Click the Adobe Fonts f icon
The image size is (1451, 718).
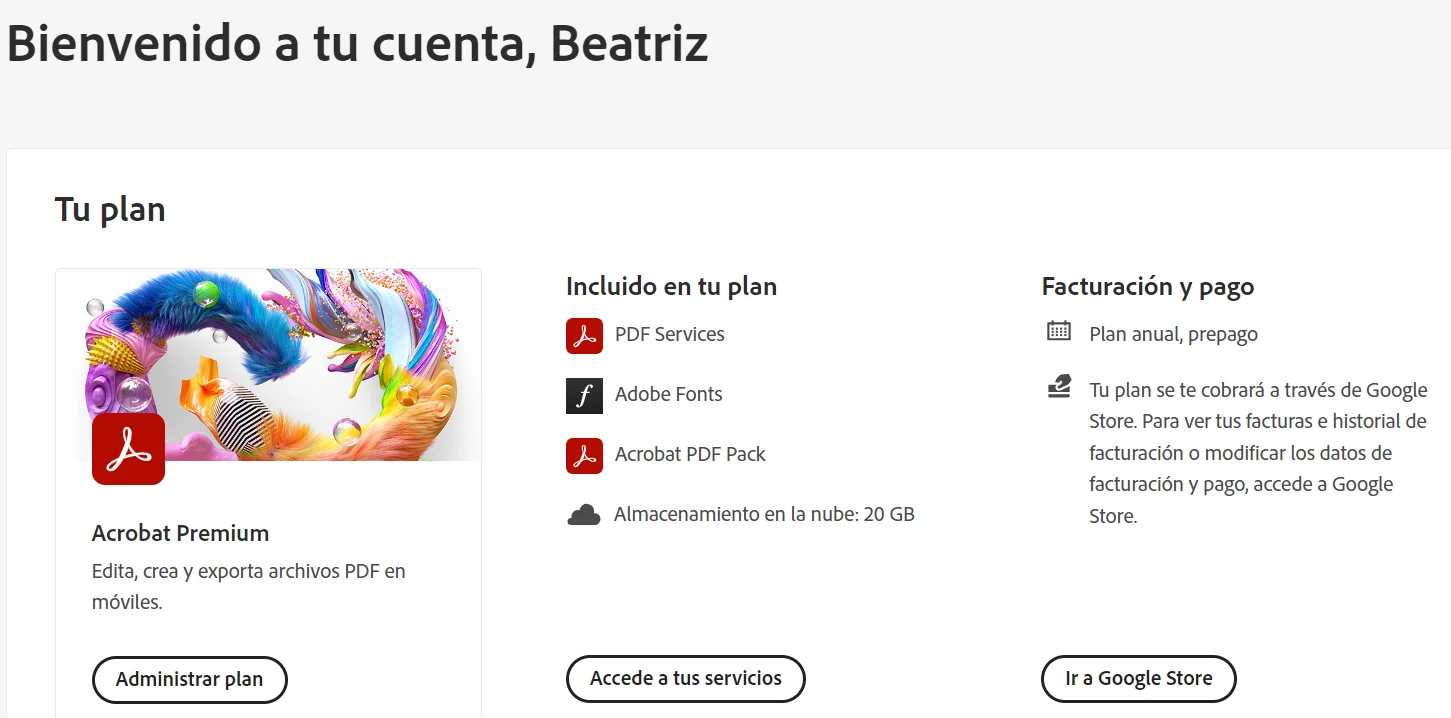point(584,395)
